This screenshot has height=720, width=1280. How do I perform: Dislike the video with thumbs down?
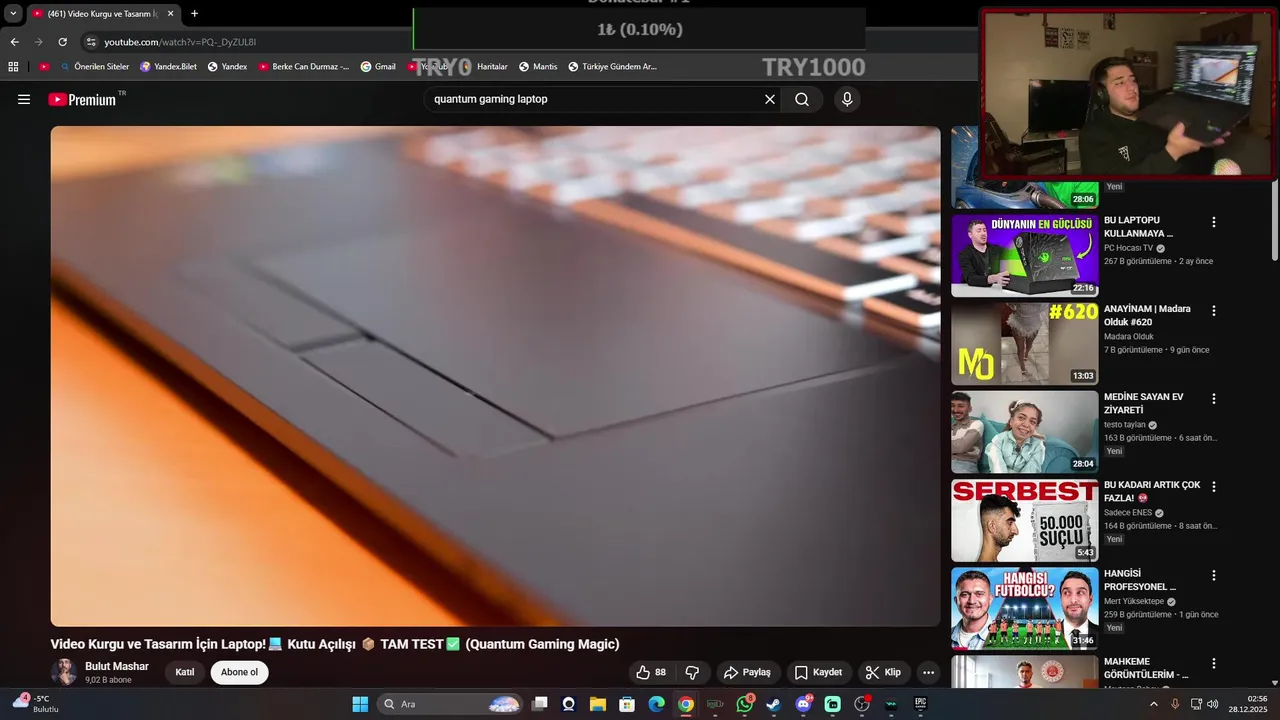pos(692,672)
